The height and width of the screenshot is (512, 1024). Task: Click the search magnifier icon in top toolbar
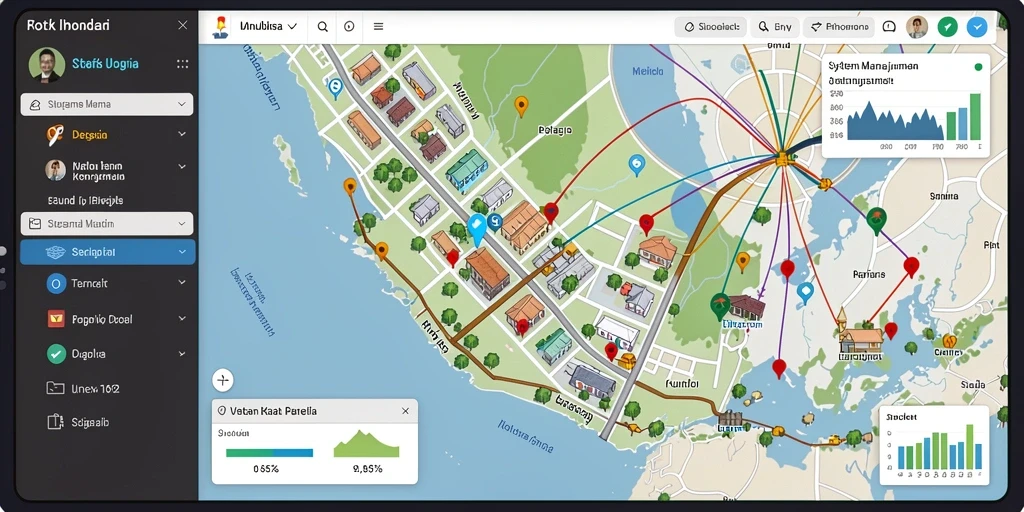click(323, 27)
